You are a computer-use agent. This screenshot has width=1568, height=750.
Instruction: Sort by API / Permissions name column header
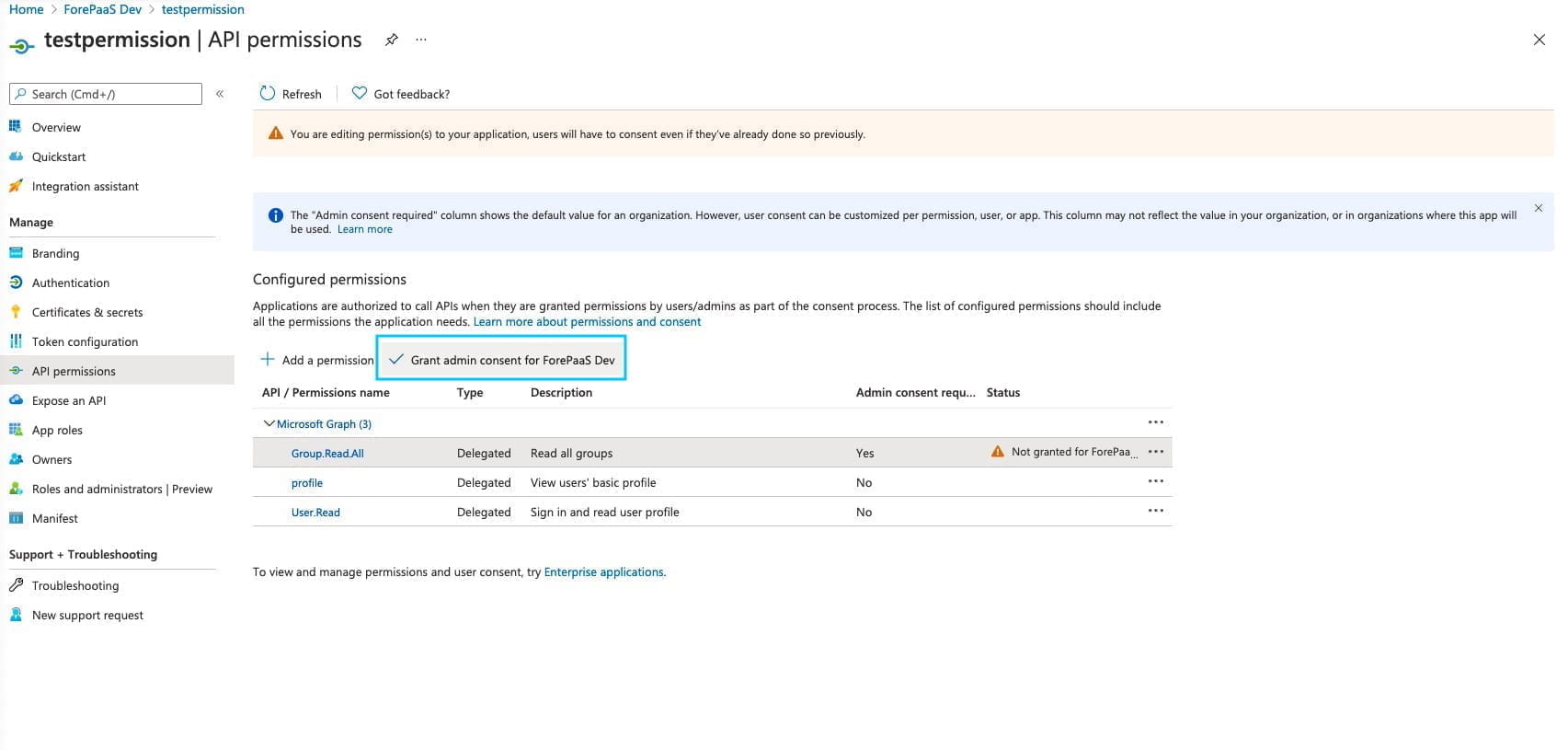326,392
